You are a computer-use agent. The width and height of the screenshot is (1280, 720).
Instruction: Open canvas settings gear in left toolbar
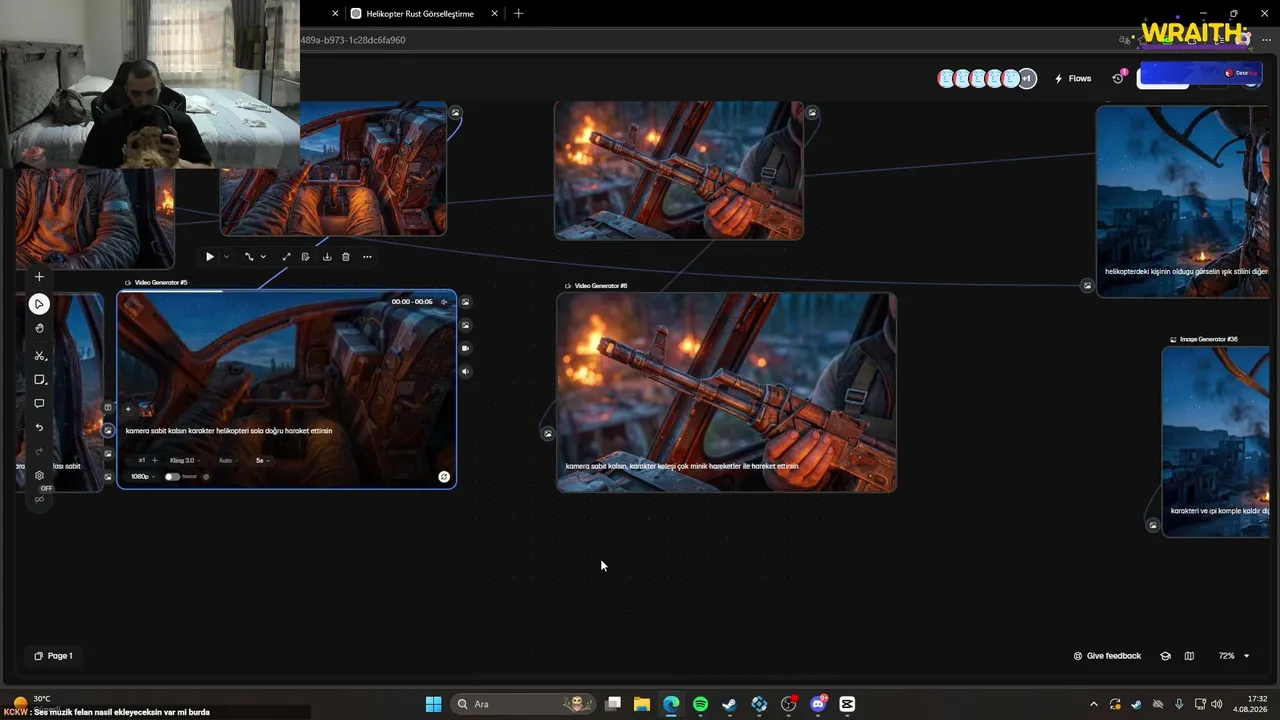(x=39, y=476)
